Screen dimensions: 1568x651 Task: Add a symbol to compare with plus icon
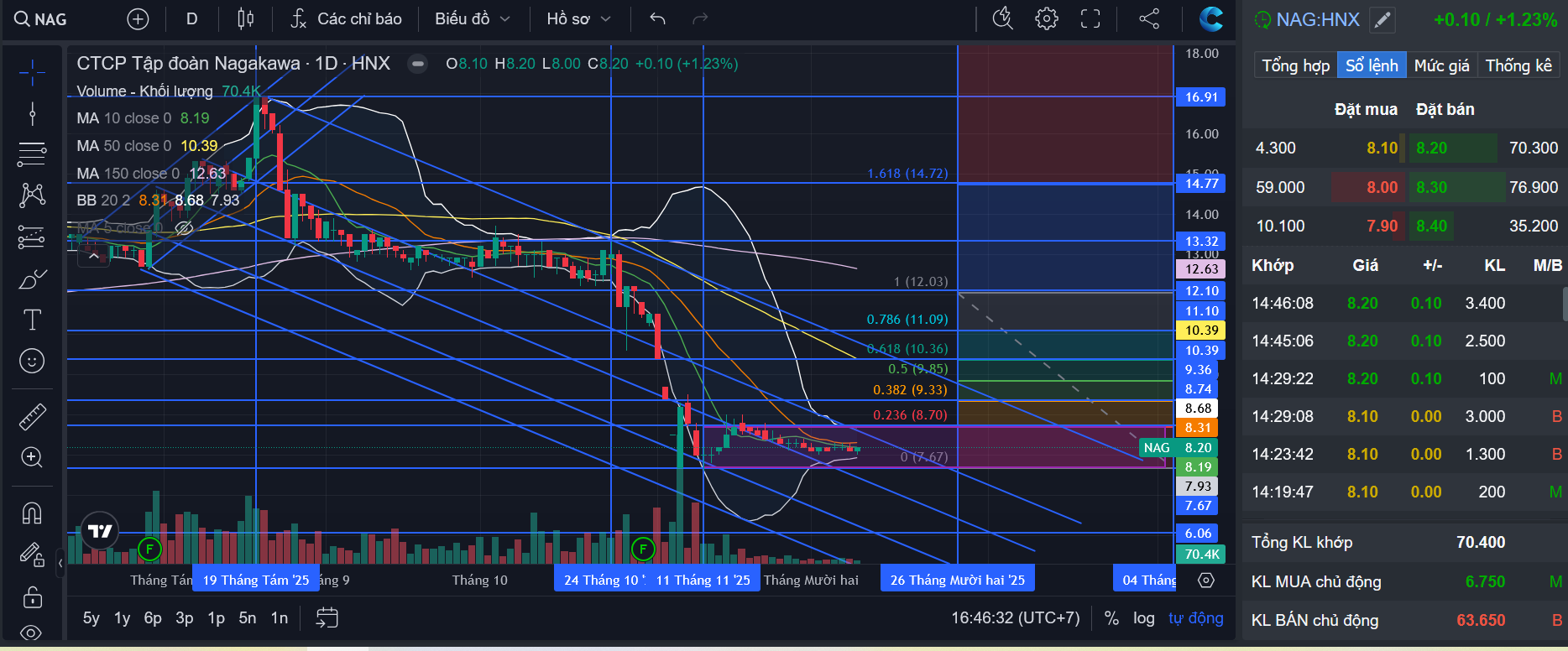tap(138, 18)
